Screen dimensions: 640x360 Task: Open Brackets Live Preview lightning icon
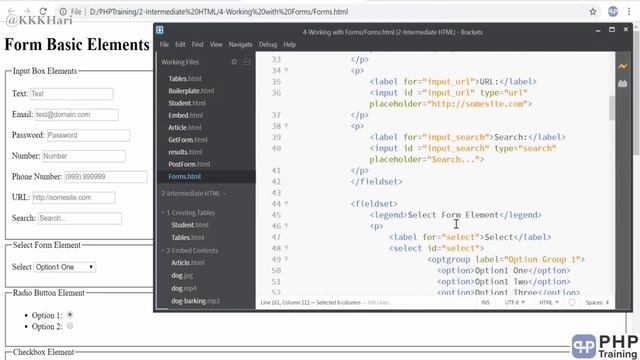tap(622, 66)
